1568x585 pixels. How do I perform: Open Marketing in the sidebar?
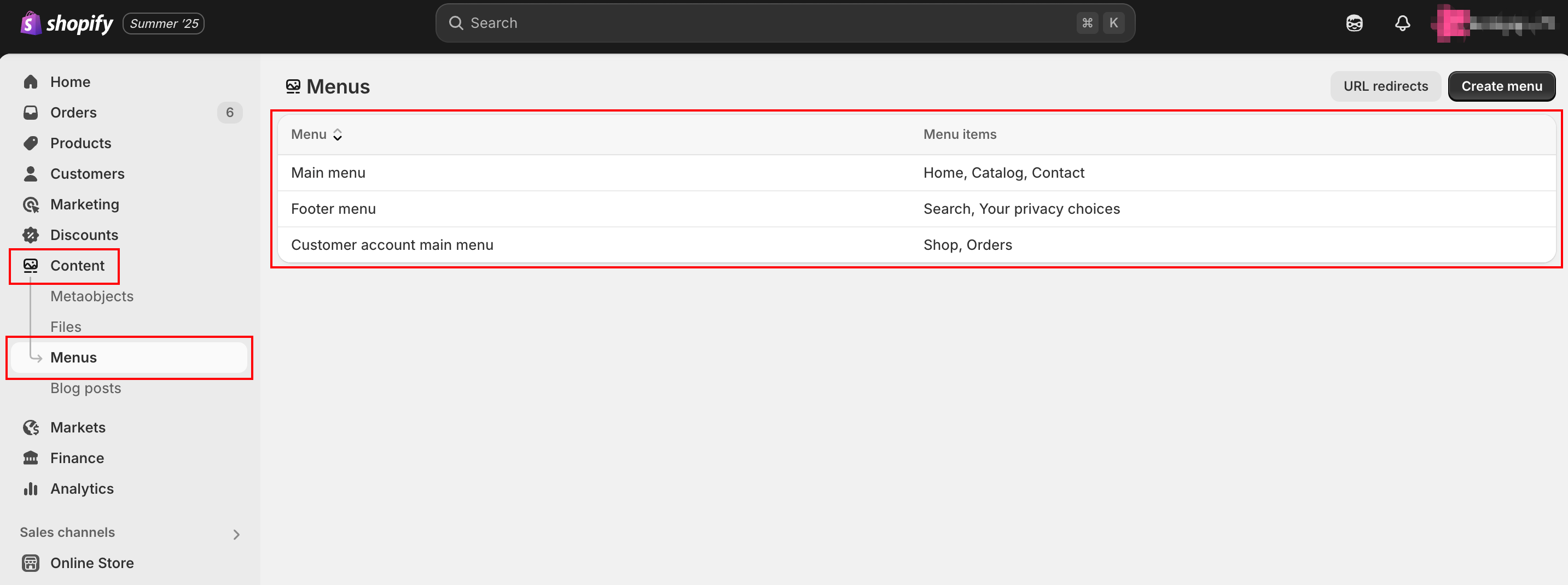click(85, 204)
